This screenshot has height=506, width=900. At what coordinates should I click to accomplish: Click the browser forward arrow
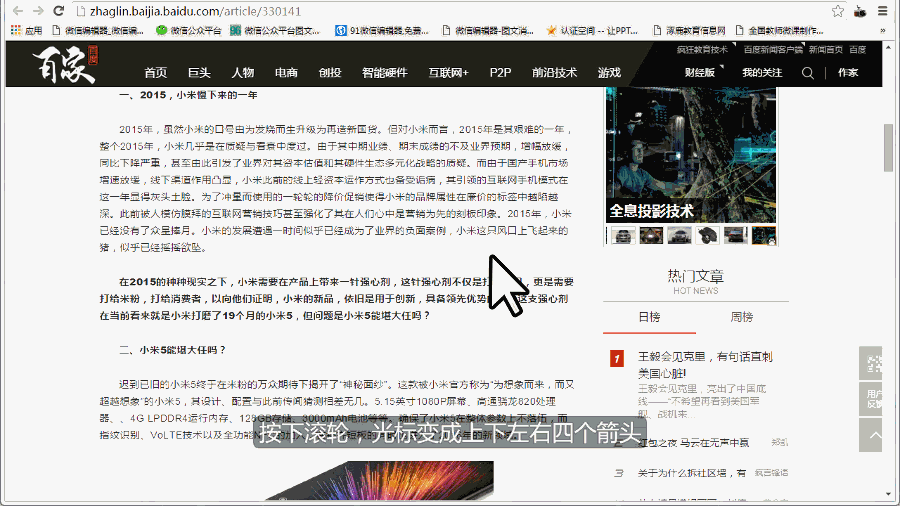pyautogui.click(x=38, y=11)
